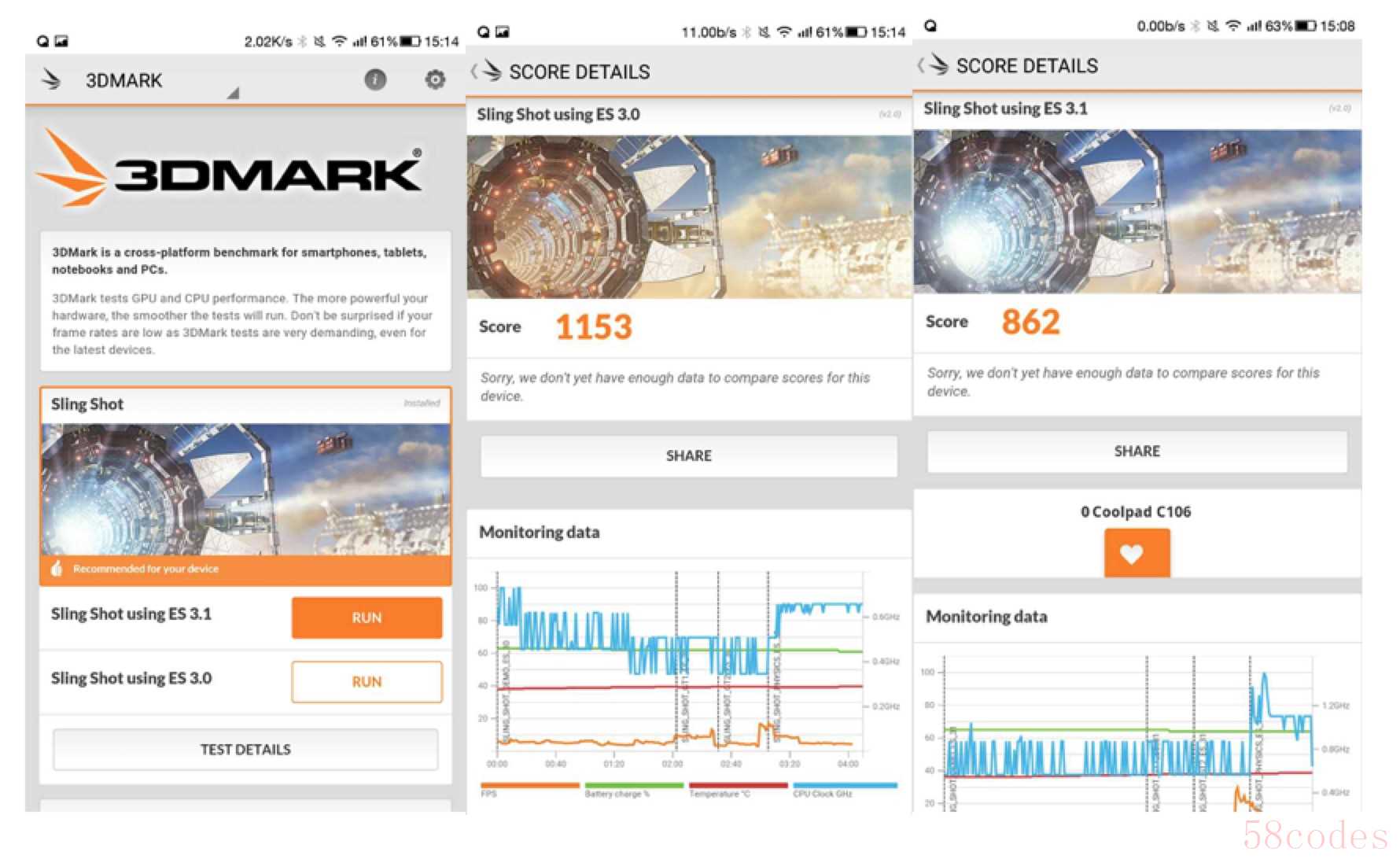Tap back arrow on ES 3.1 Score Details
Screen dimensions: 1400x859
point(922,65)
